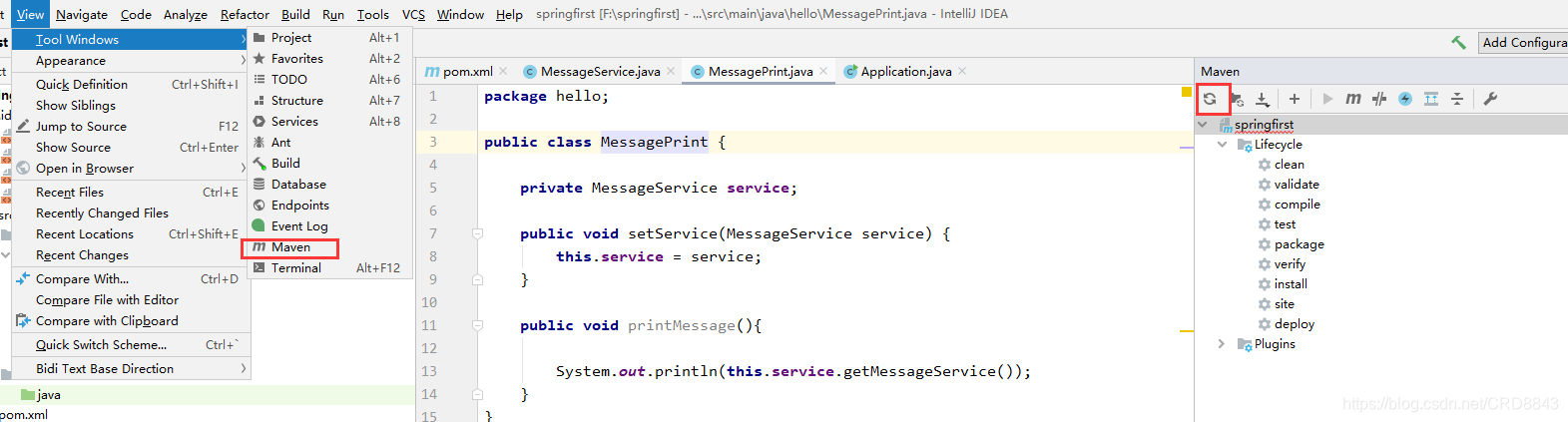Expand Bidi Text Base Direction submenu
Screen dimensions: 1568x422
[x=130, y=369]
